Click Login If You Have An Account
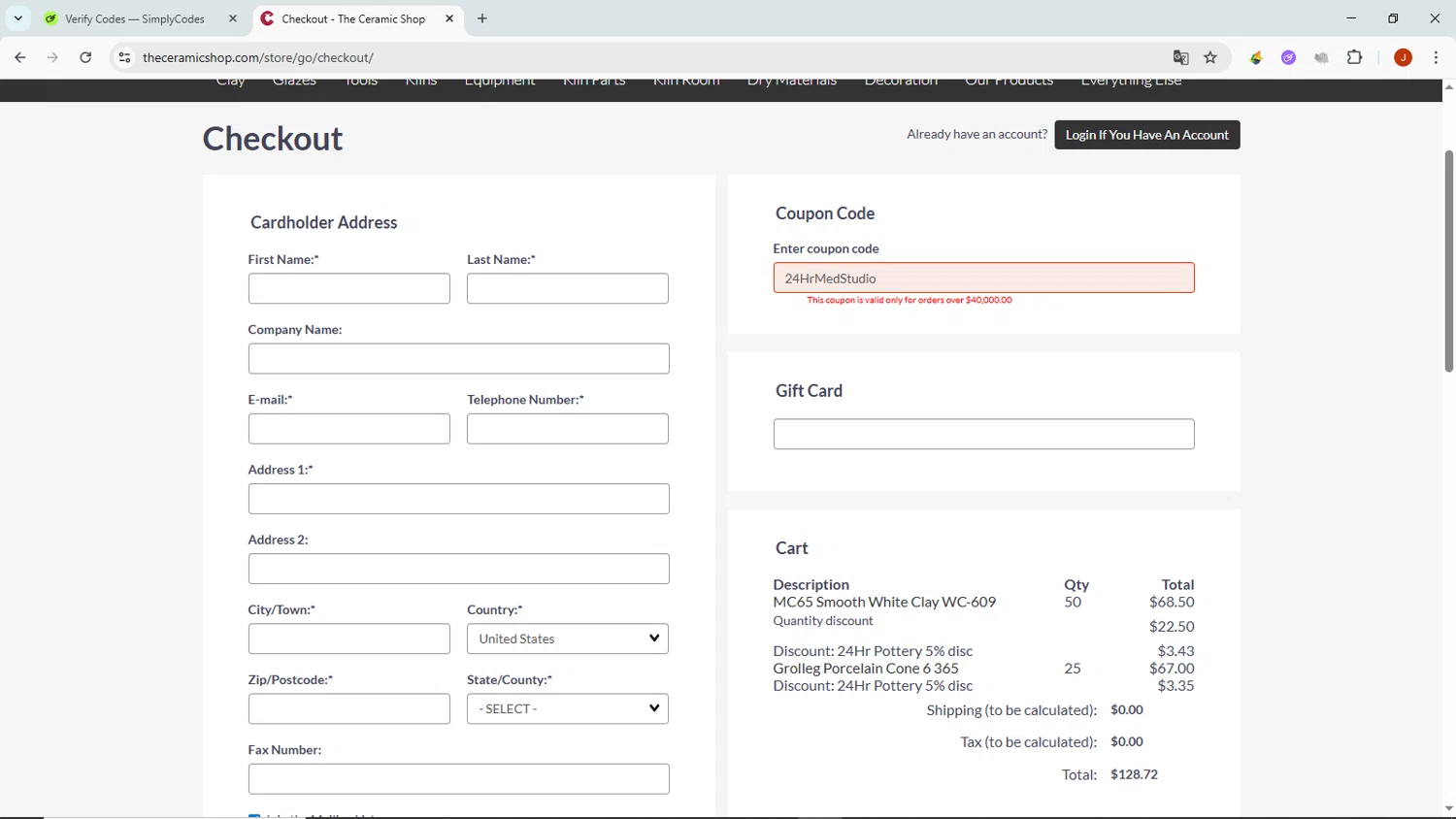The image size is (1456, 819). coord(1147,135)
